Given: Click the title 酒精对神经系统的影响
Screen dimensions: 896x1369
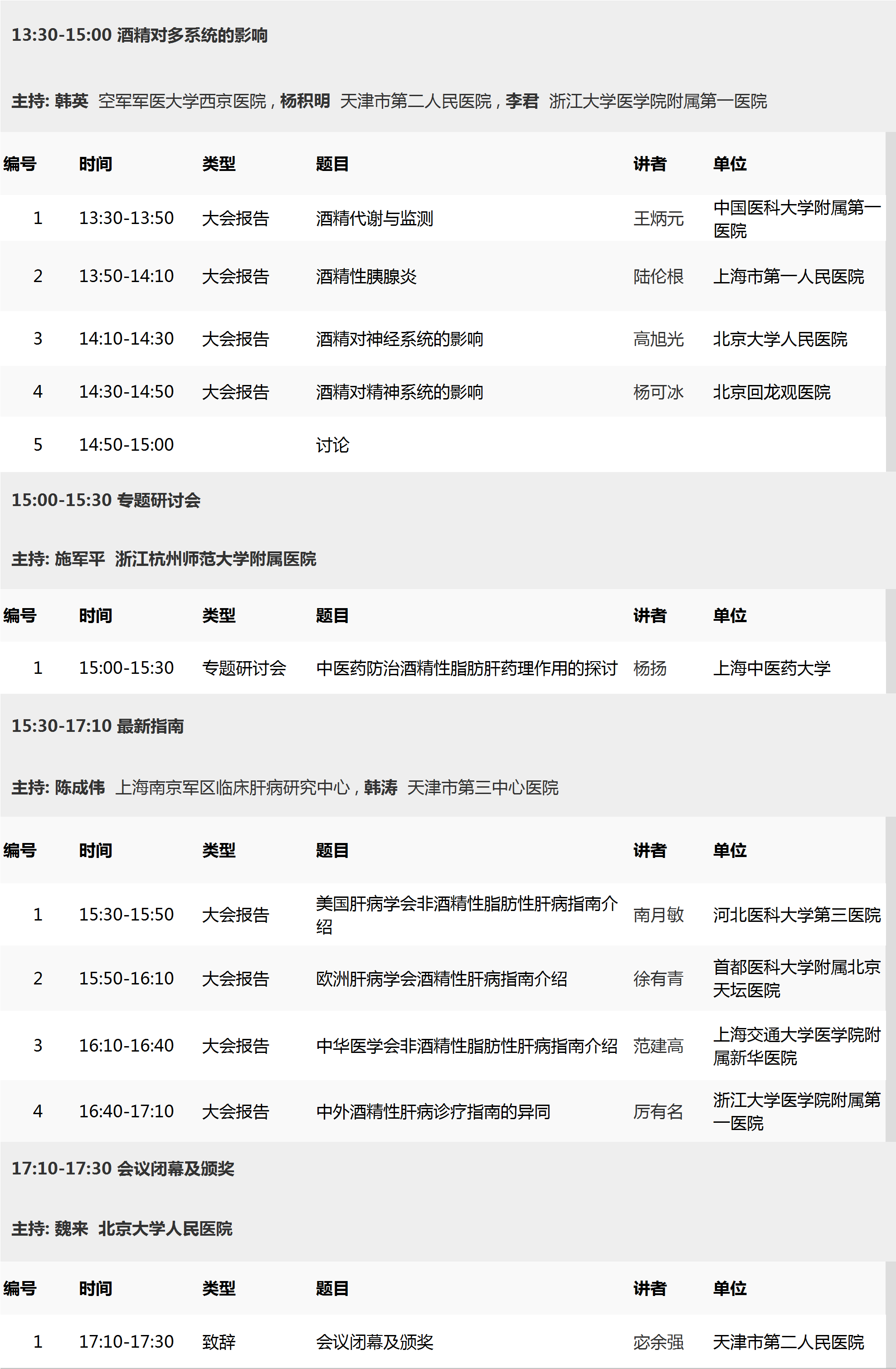Looking at the screenshot, I should coord(399,339).
